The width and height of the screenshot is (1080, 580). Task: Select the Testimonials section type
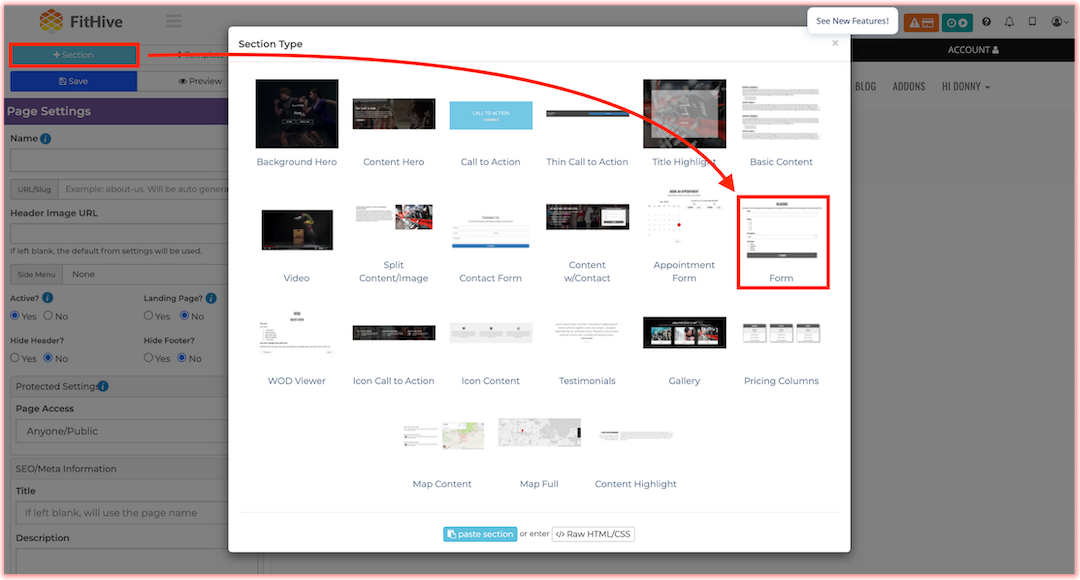[588, 331]
